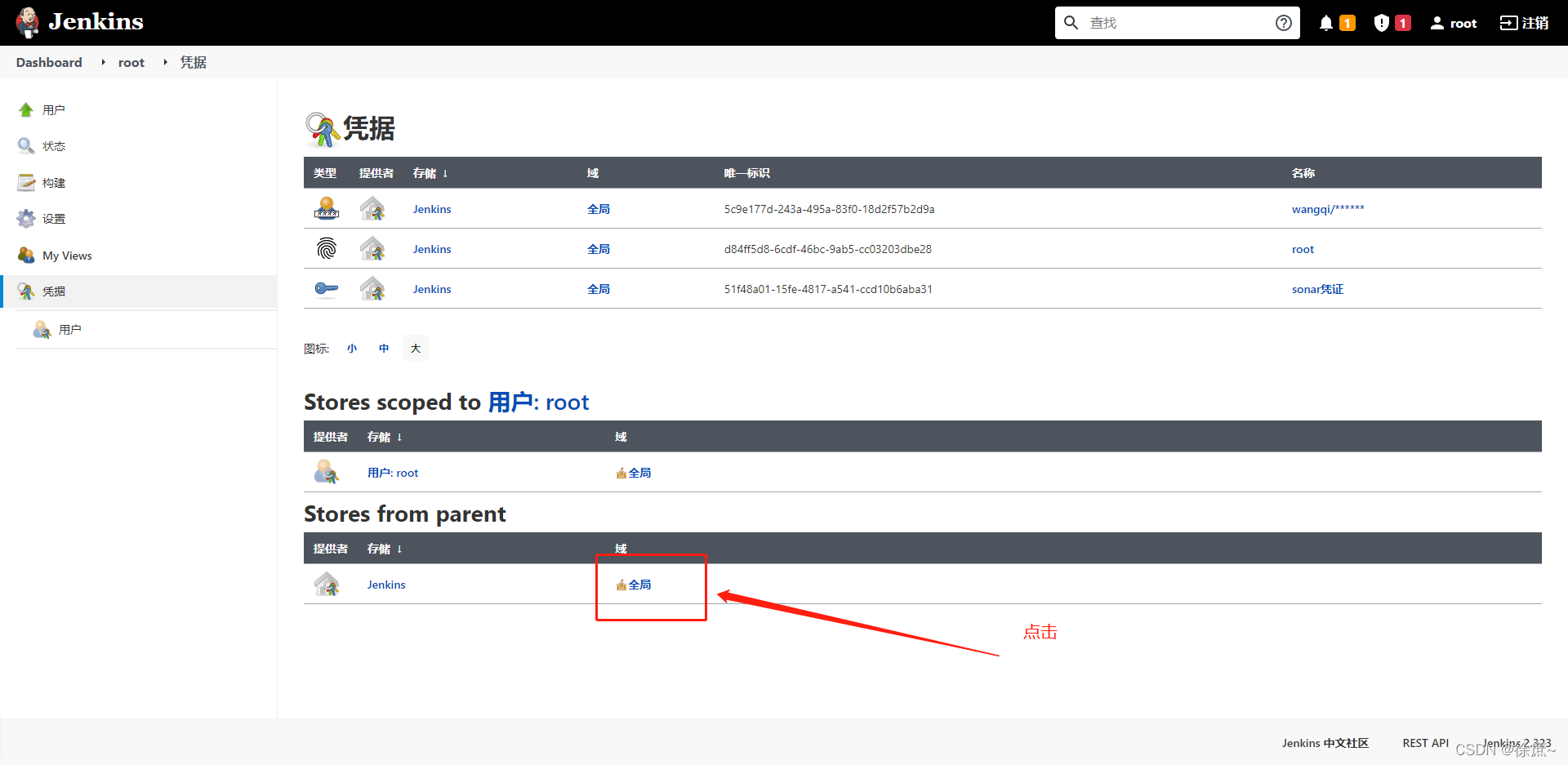This screenshot has width=1568, height=765.
Task: Open 构建 in the left sidebar
Action: tap(54, 183)
